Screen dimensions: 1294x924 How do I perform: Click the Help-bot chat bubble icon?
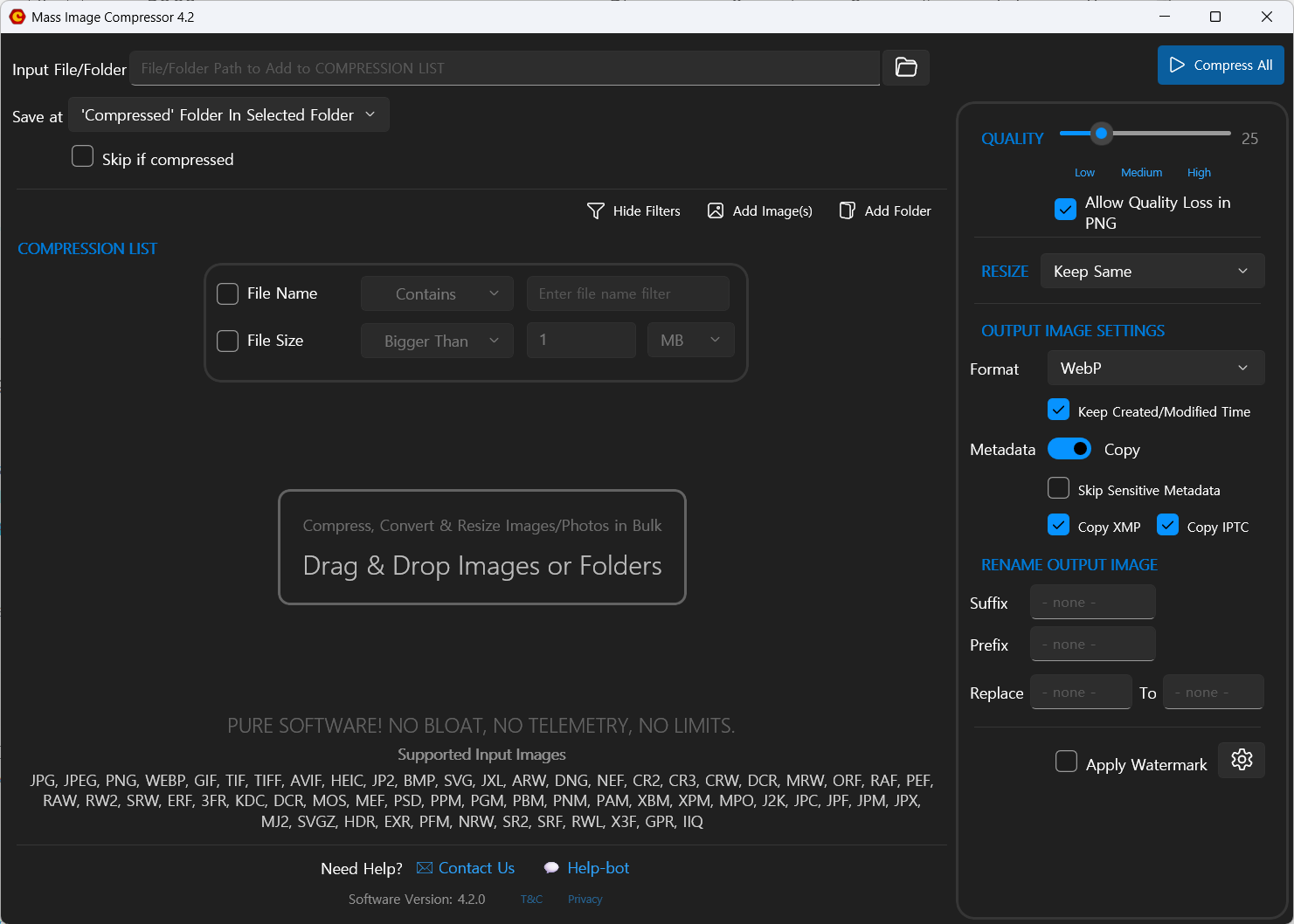point(551,868)
